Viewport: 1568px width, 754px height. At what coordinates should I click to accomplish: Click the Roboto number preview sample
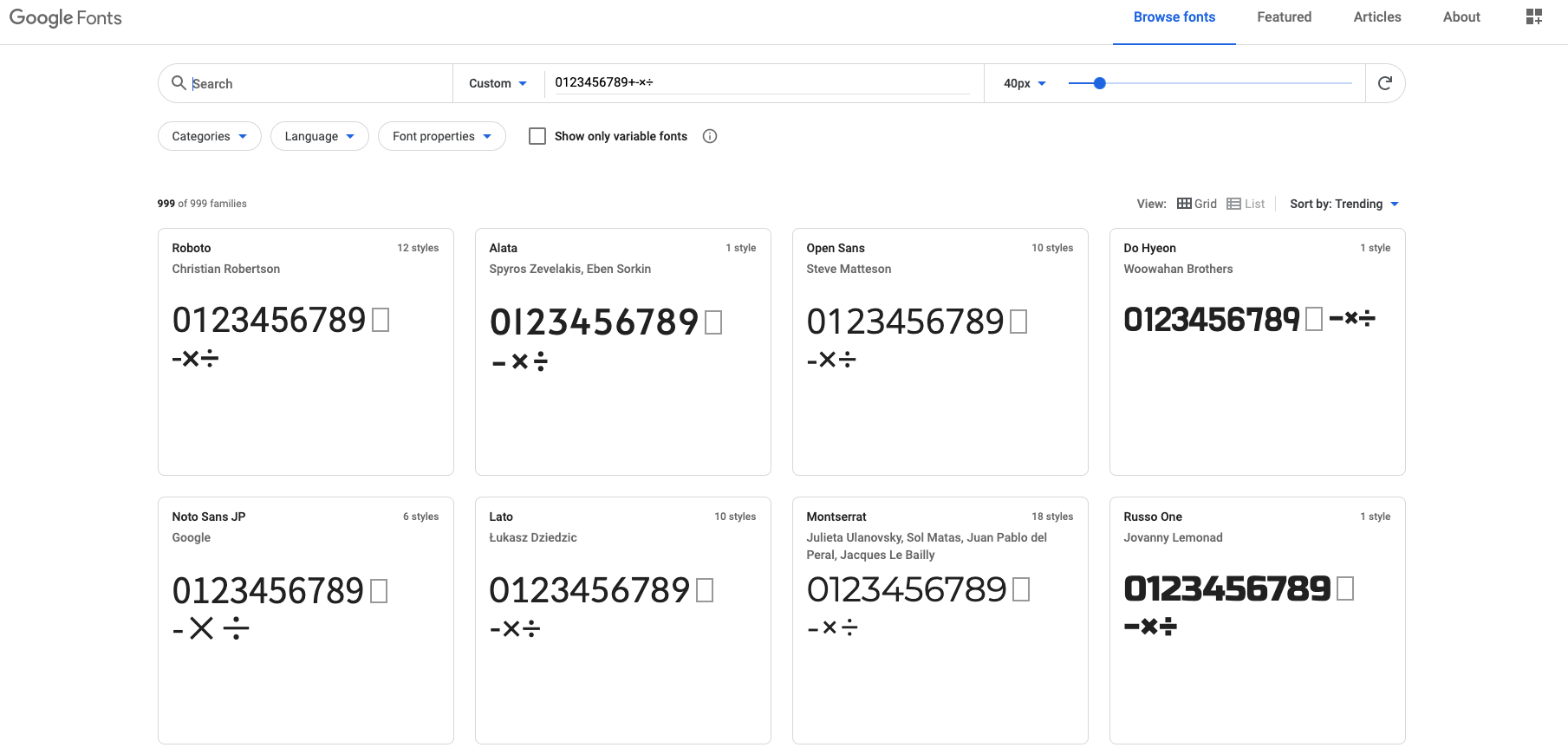[x=281, y=337]
